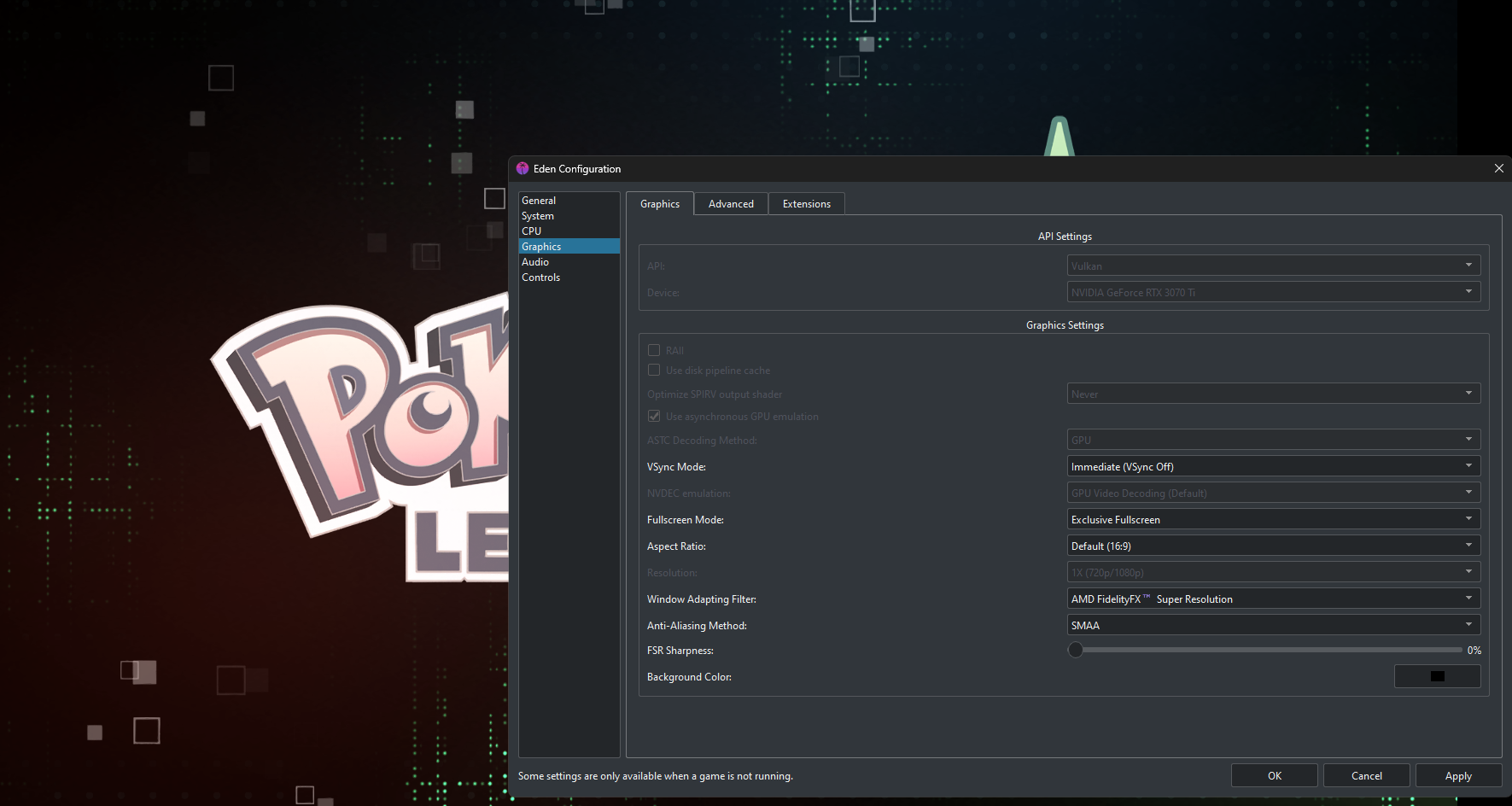Switch to the Graphics tab at the top
Screen dimensions: 1512x806
660,204
